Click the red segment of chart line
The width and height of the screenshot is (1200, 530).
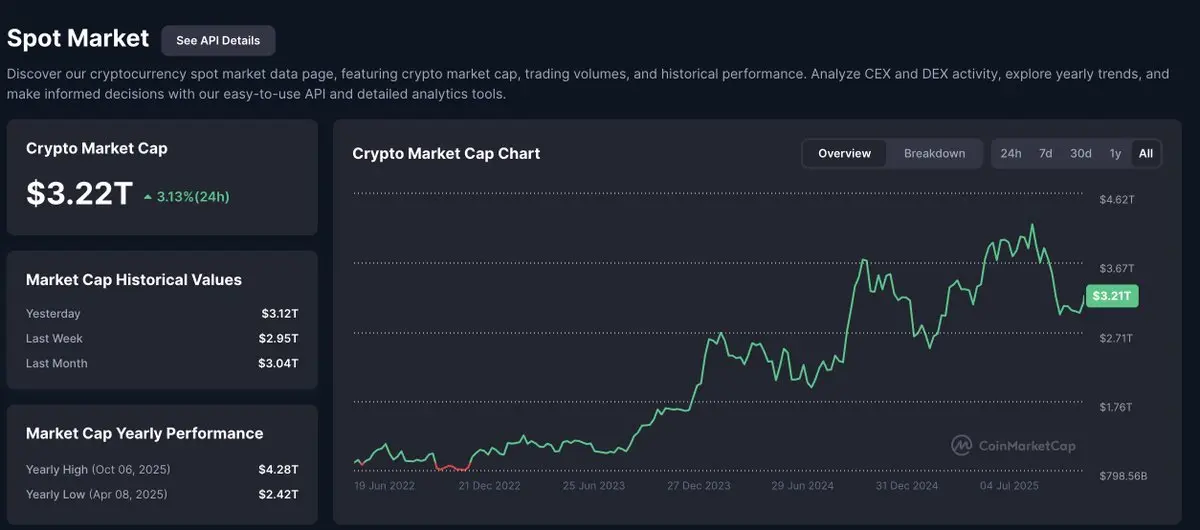tap(453, 467)
